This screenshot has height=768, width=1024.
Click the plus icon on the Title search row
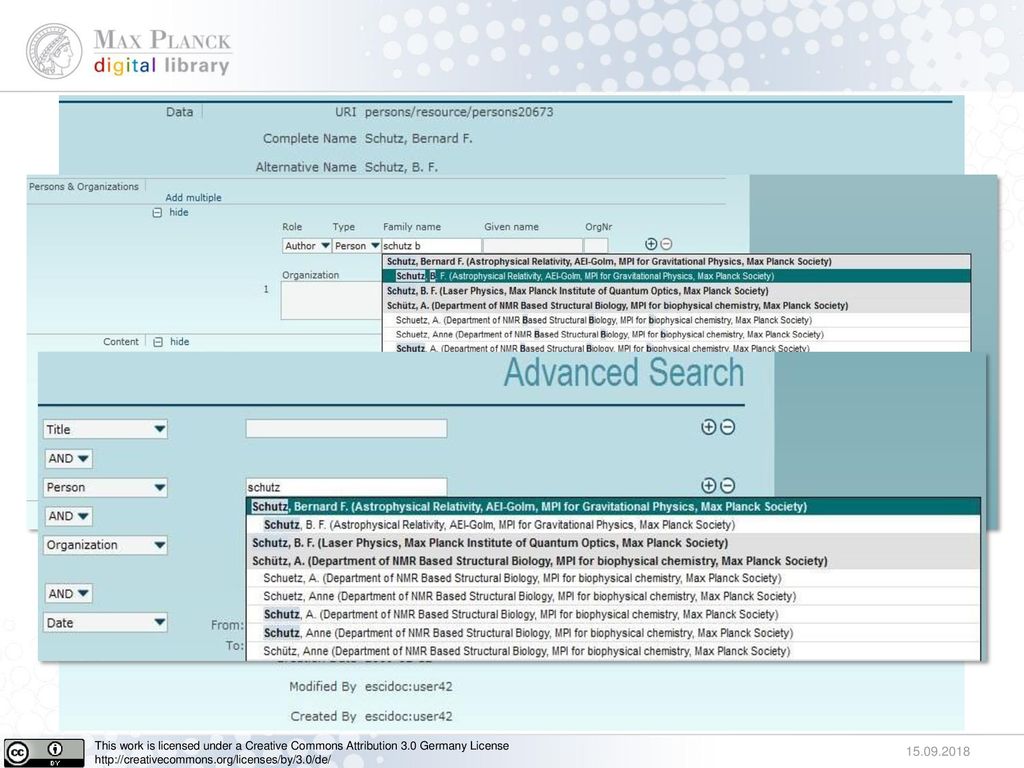click(x=709, y=427)
